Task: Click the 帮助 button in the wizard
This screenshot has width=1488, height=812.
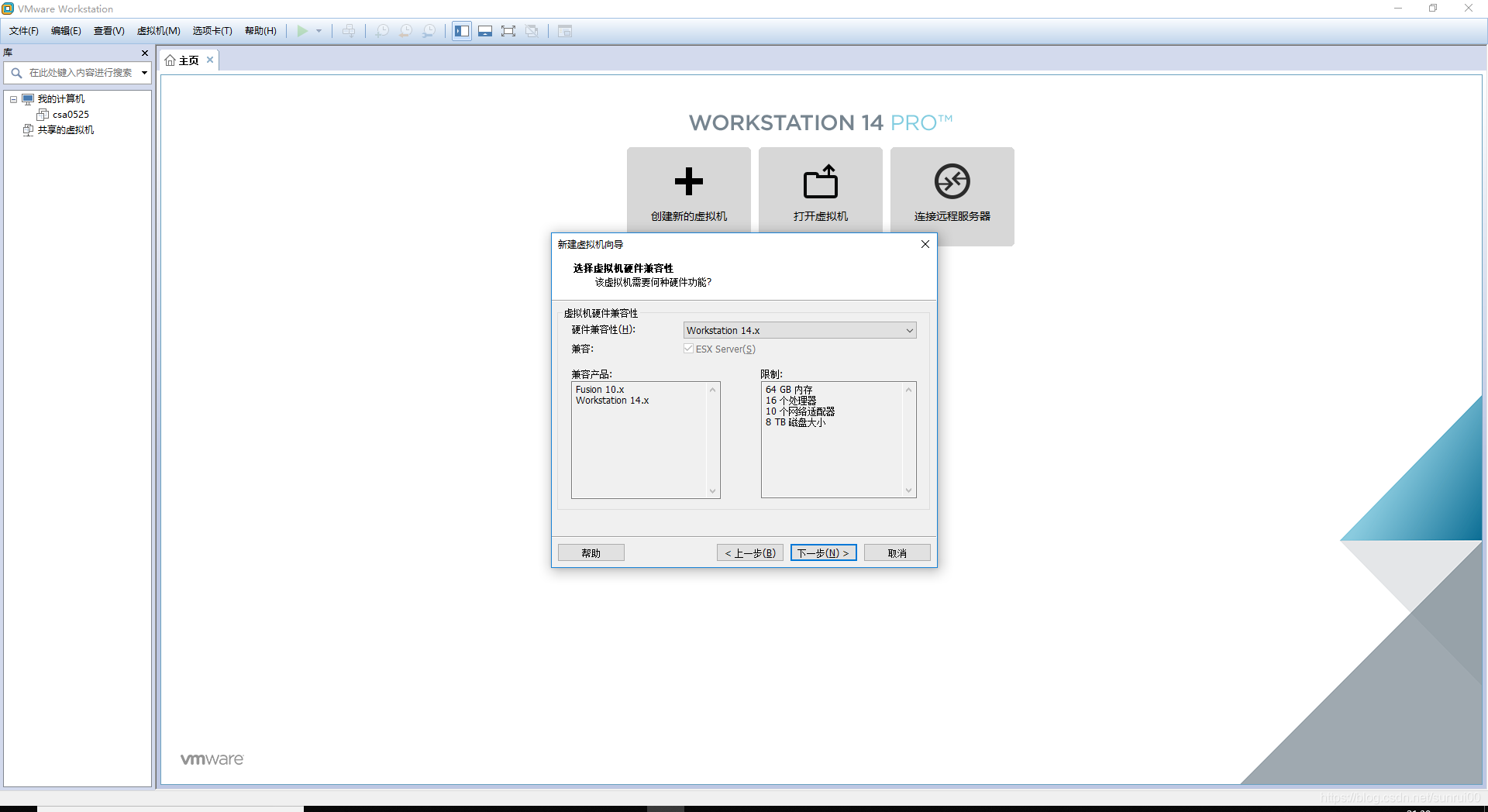Action: coord(591,553)
